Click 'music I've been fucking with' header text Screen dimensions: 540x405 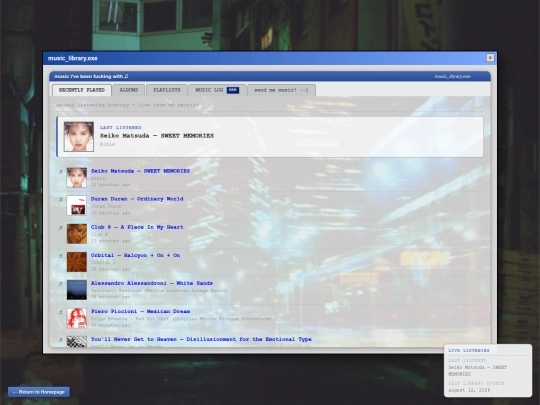pyautogui.click(x=91, y=76)
